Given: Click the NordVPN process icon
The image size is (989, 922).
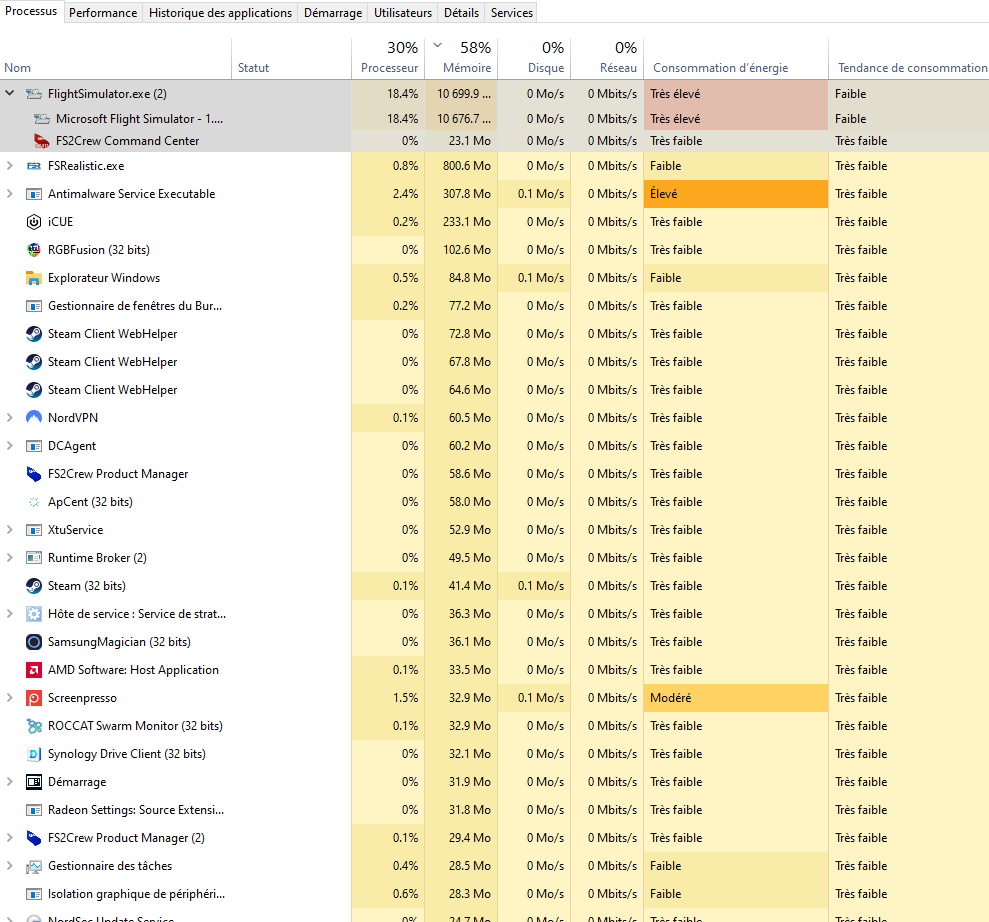Looking at the screenshot, I should (33, 417).
